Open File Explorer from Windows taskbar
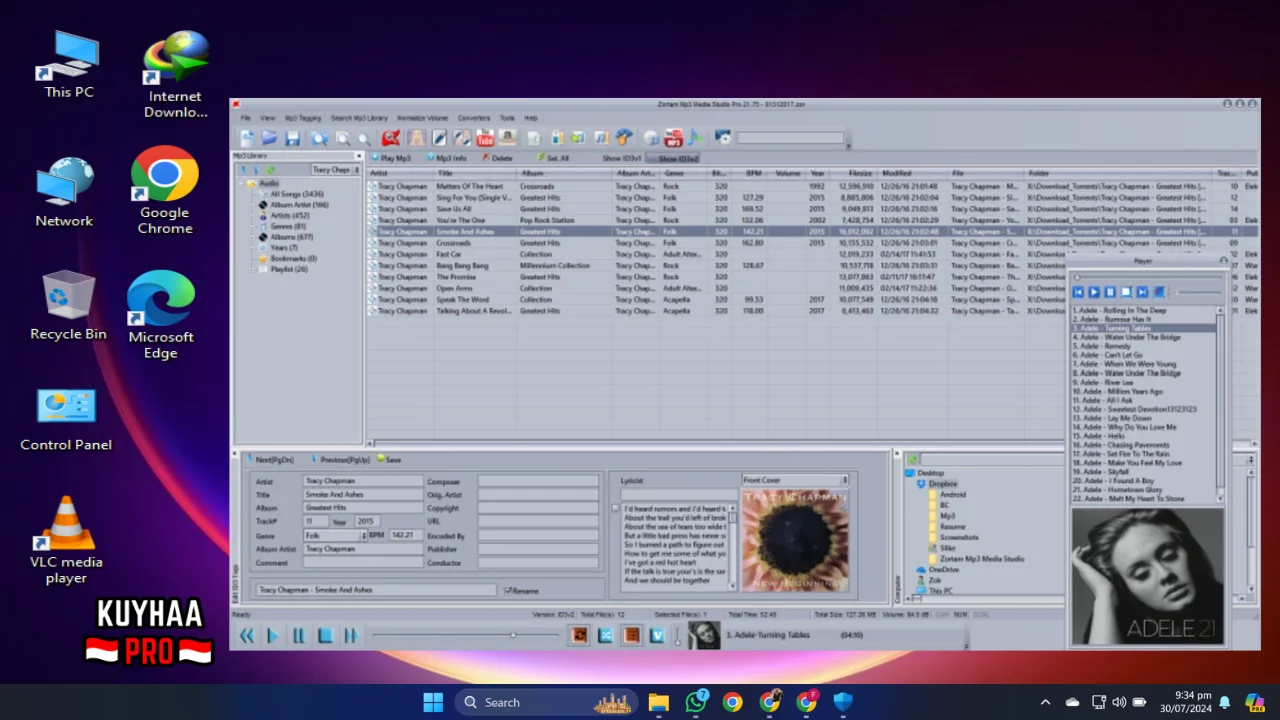Image resolution: width=1280 pixels, height=720 pixels. pos(658,702)
